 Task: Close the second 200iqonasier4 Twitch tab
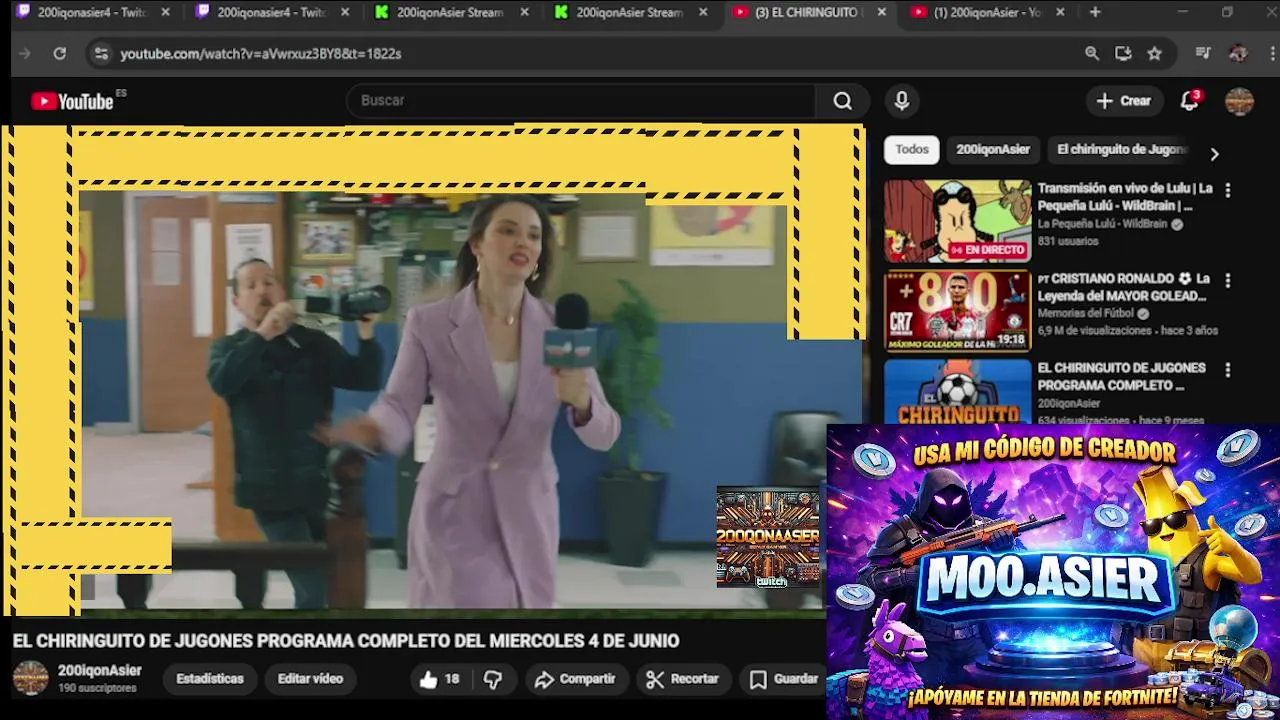[345, 12]
